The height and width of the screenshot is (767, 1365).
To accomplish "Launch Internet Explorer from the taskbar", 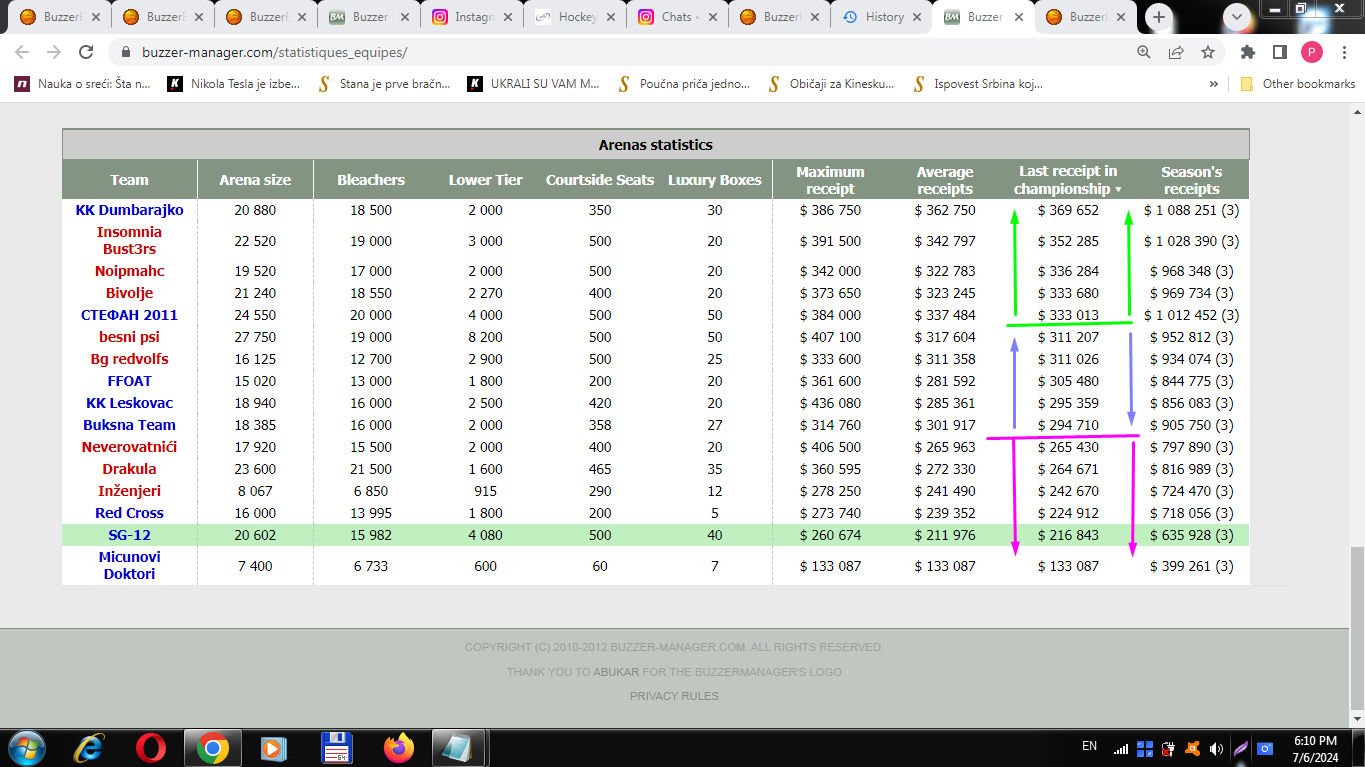I will tap(90, 748).
